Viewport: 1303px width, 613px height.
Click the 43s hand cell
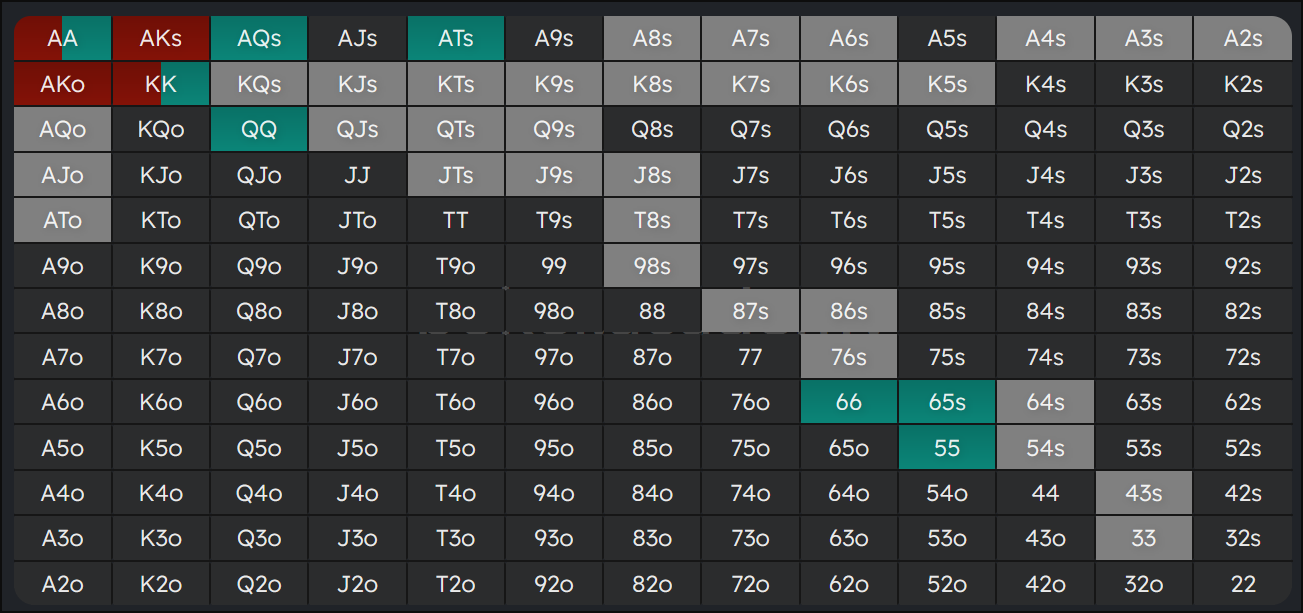1143,493
